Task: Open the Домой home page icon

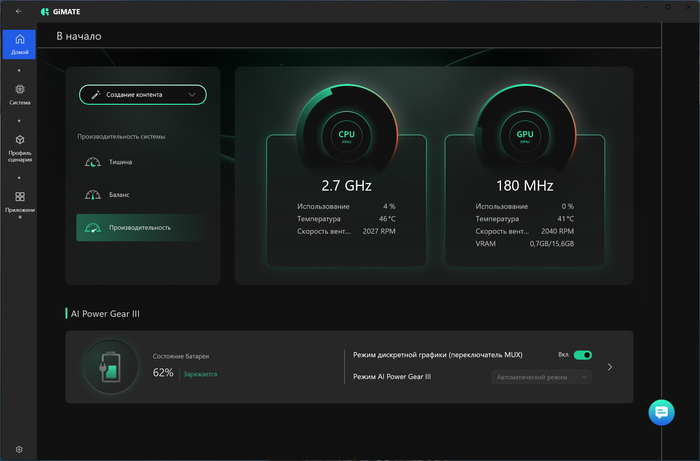Action: [19, 43]
